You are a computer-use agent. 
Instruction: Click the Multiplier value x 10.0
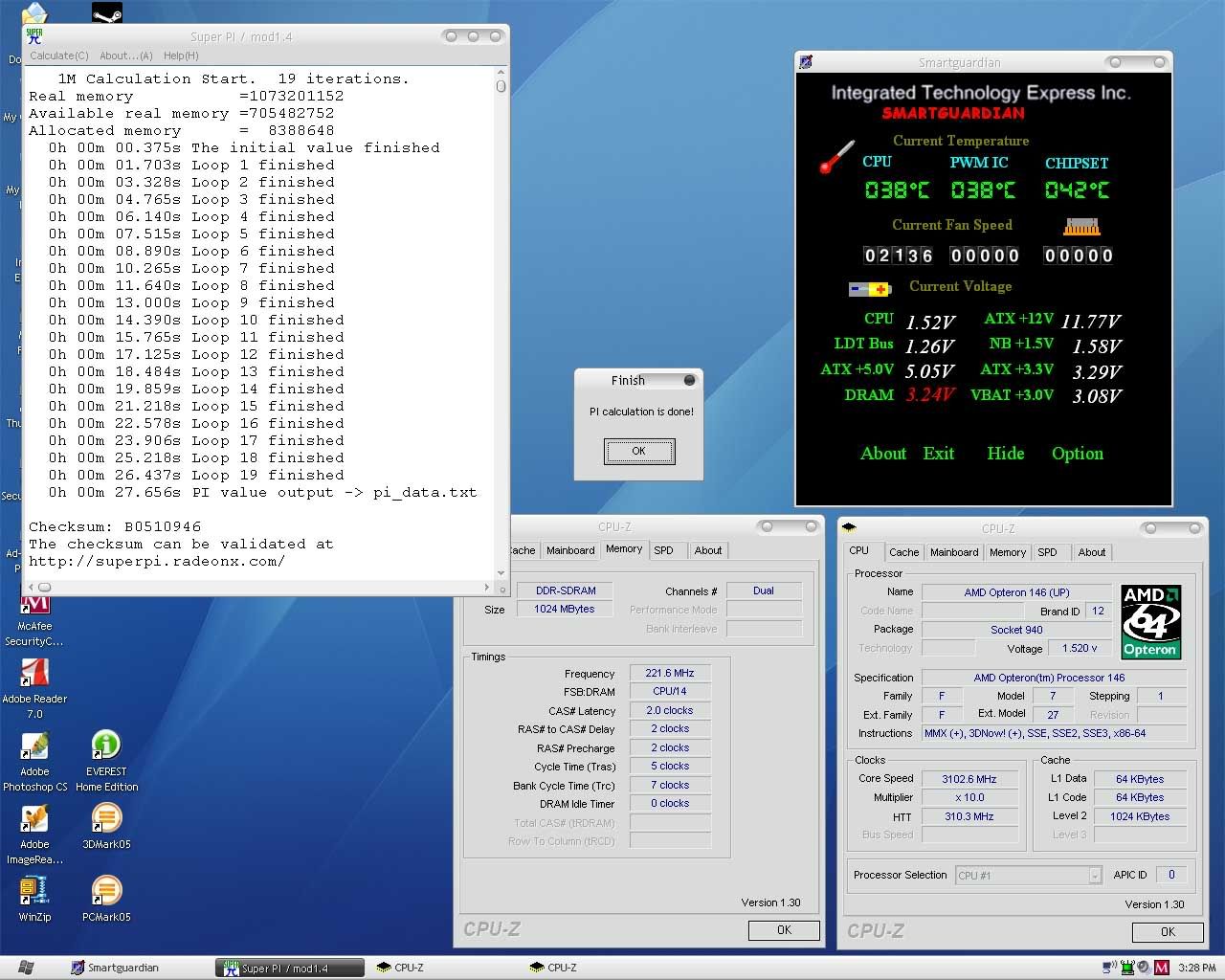click(x=969, y=797)
